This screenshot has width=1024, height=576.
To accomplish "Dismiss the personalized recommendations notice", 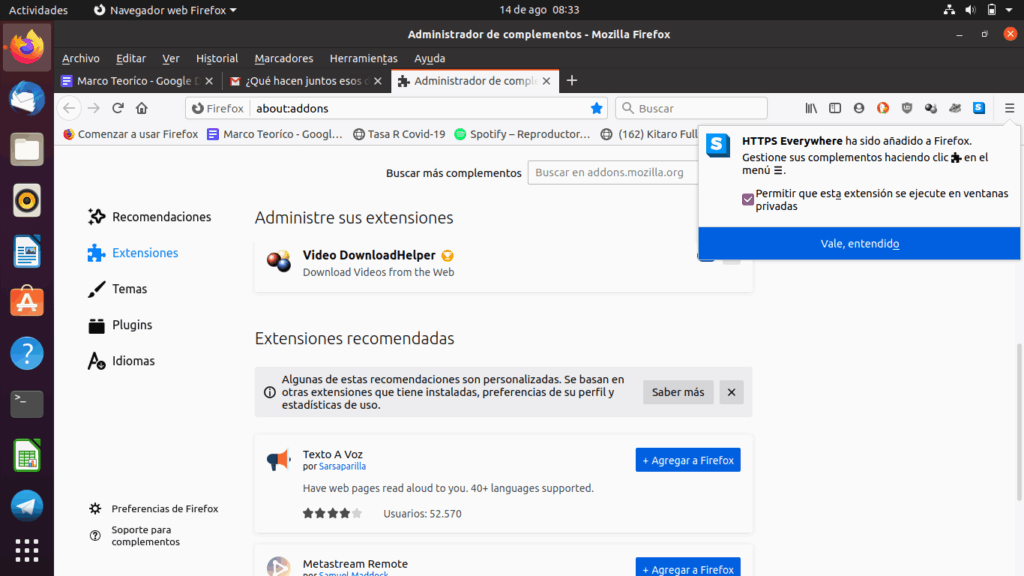I will [x=731, y=392].
